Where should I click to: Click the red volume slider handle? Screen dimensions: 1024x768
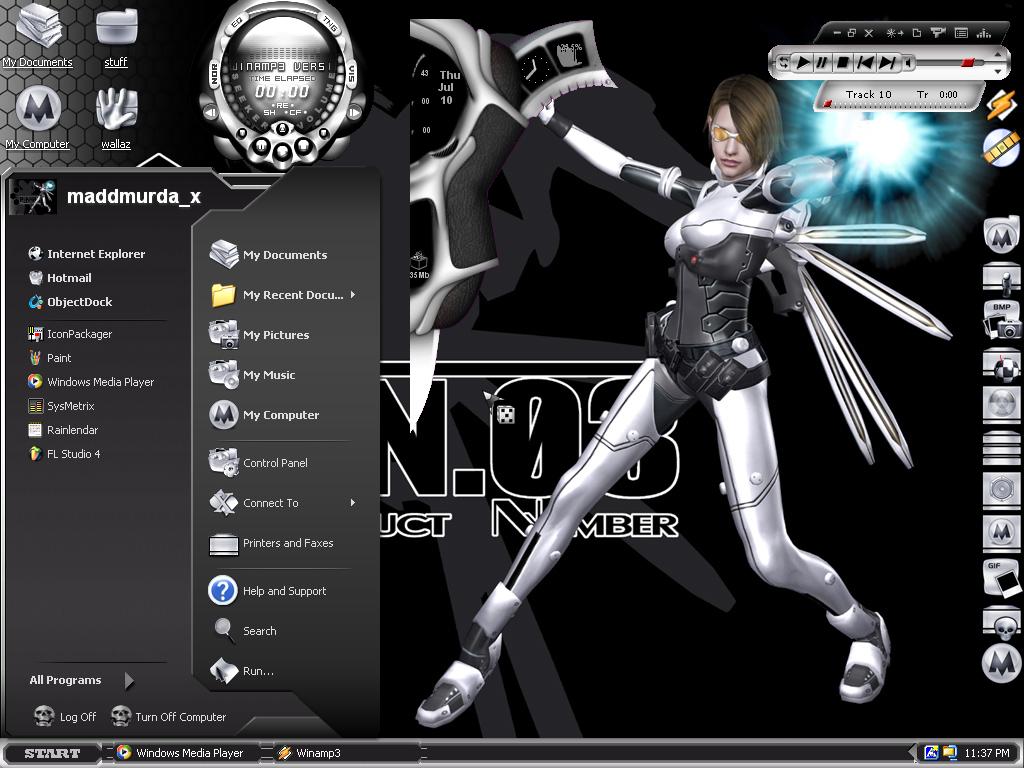(968, 63)
